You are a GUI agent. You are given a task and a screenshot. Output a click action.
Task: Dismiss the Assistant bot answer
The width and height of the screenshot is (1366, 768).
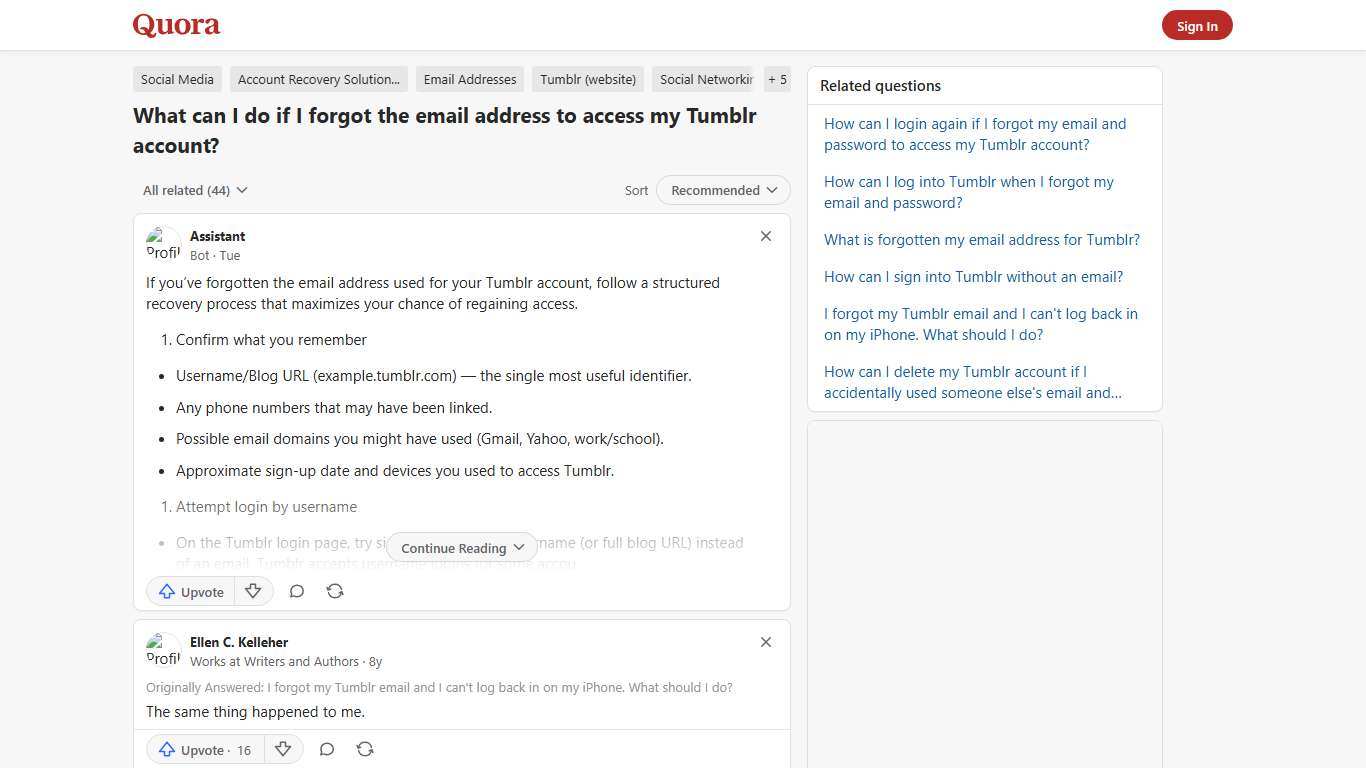click(x=765, y=236)
